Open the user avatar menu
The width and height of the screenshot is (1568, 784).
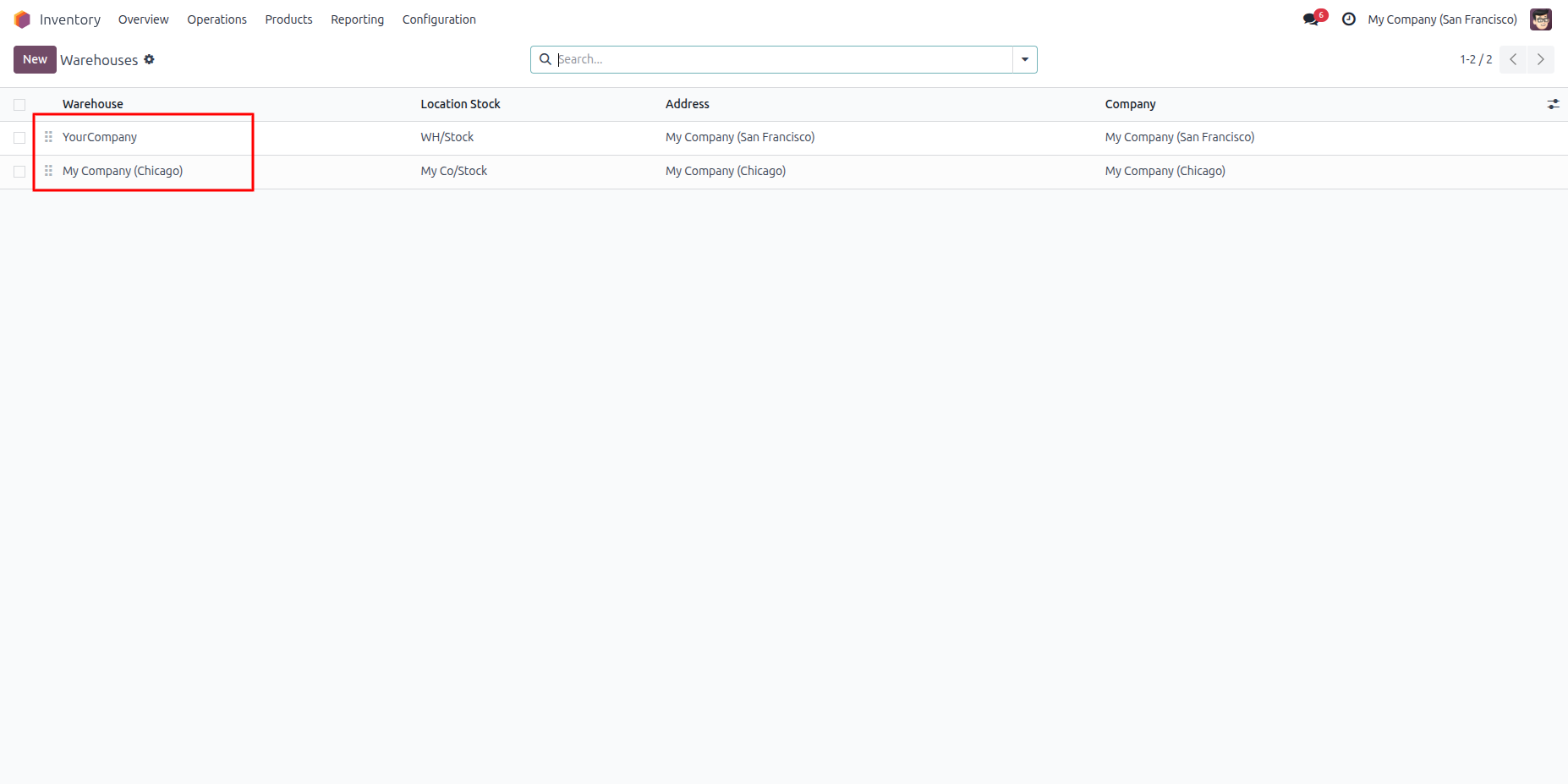[x=1541, y=19]
